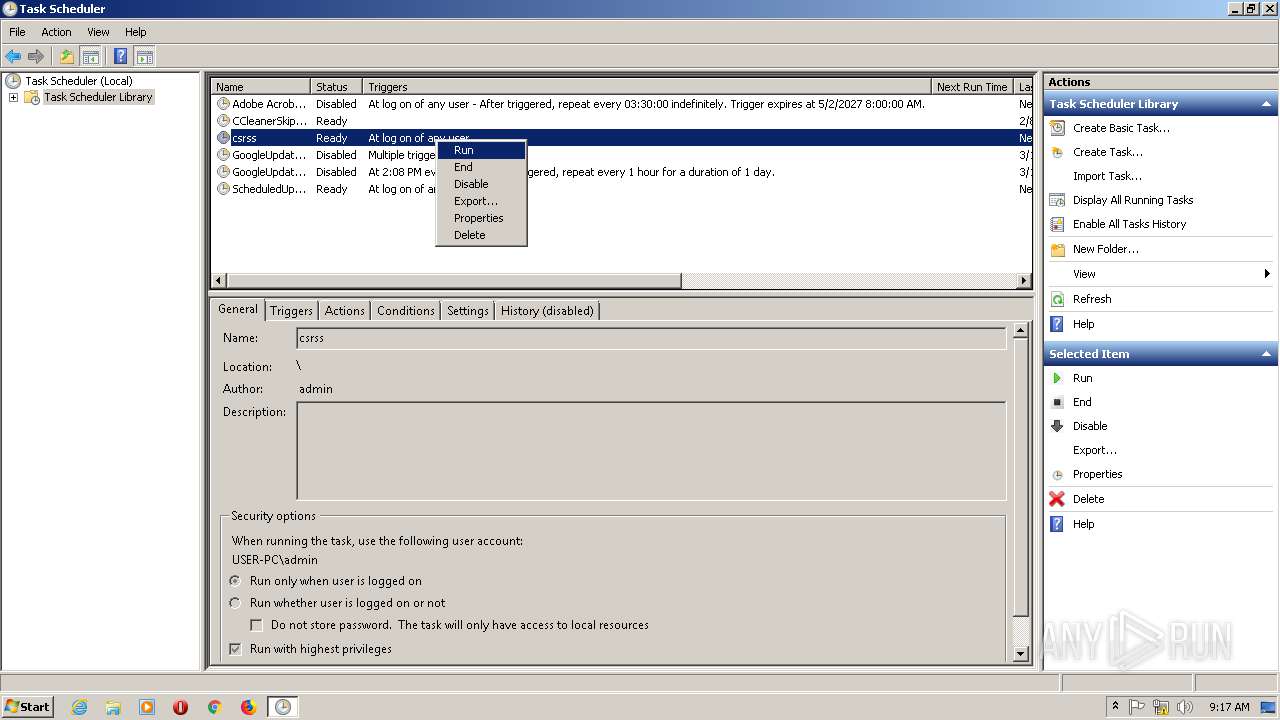Image resolution: width=1280 pixels, height=720 pixels.
Task: Show hidden icons in system tray
Action: (1115, 706)
